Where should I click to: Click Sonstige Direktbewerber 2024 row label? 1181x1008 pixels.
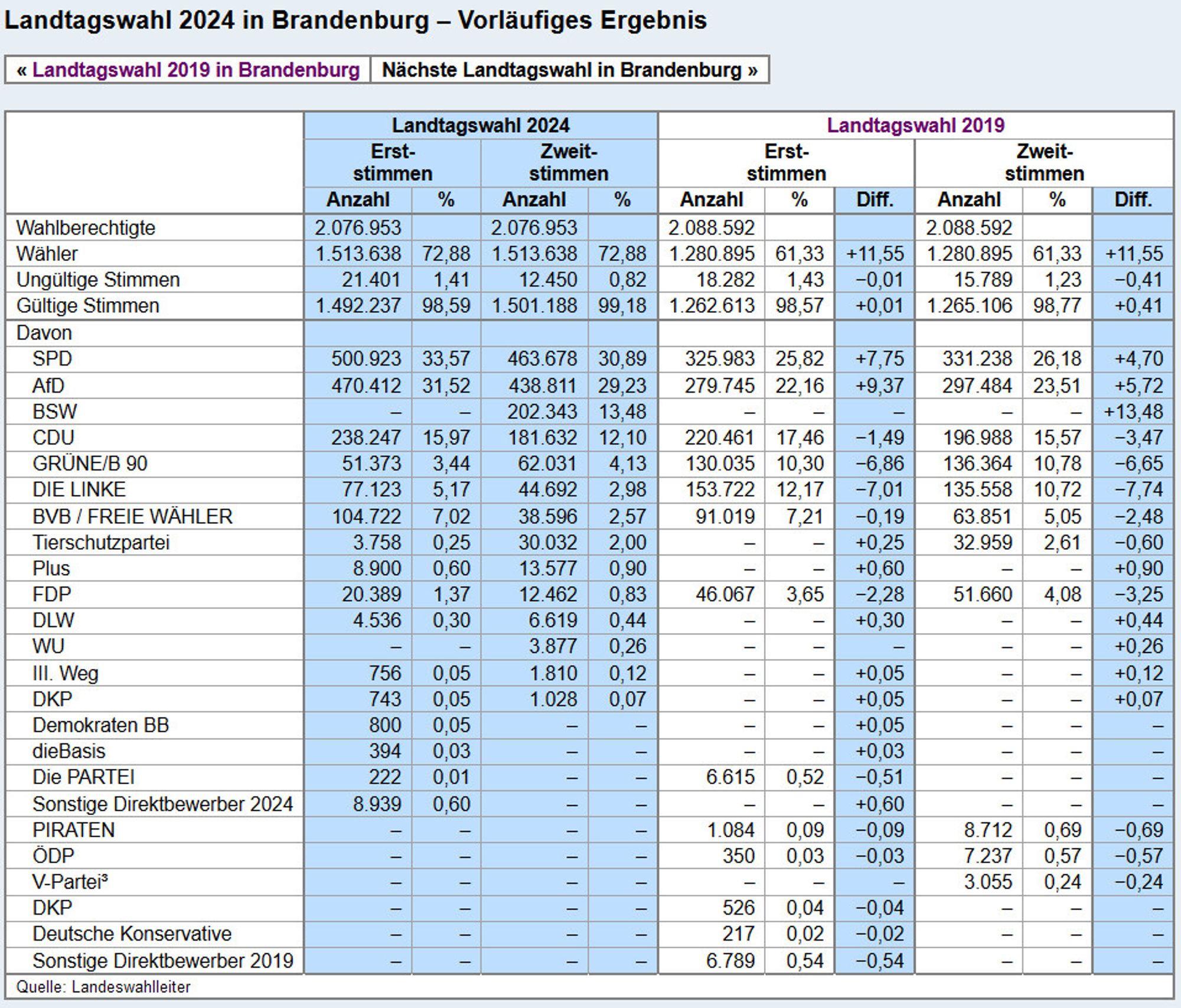pos(163,804)
